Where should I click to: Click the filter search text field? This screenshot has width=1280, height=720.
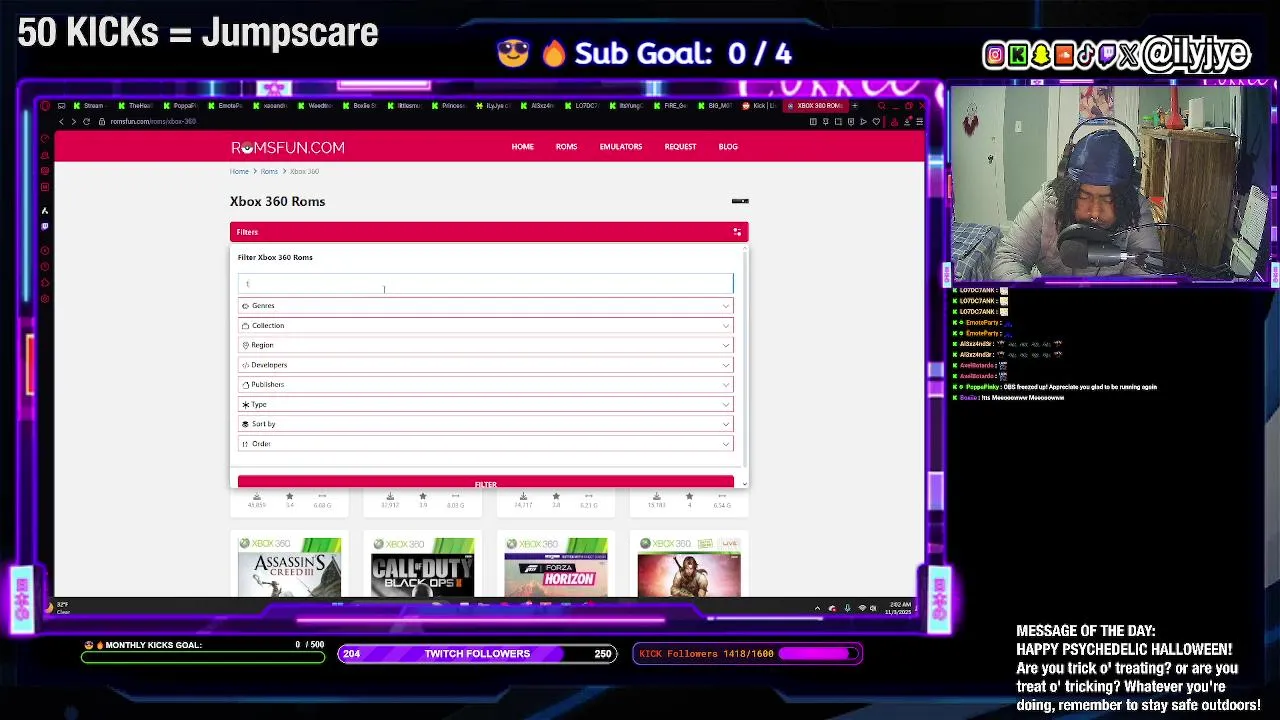[x=485, y=284]
